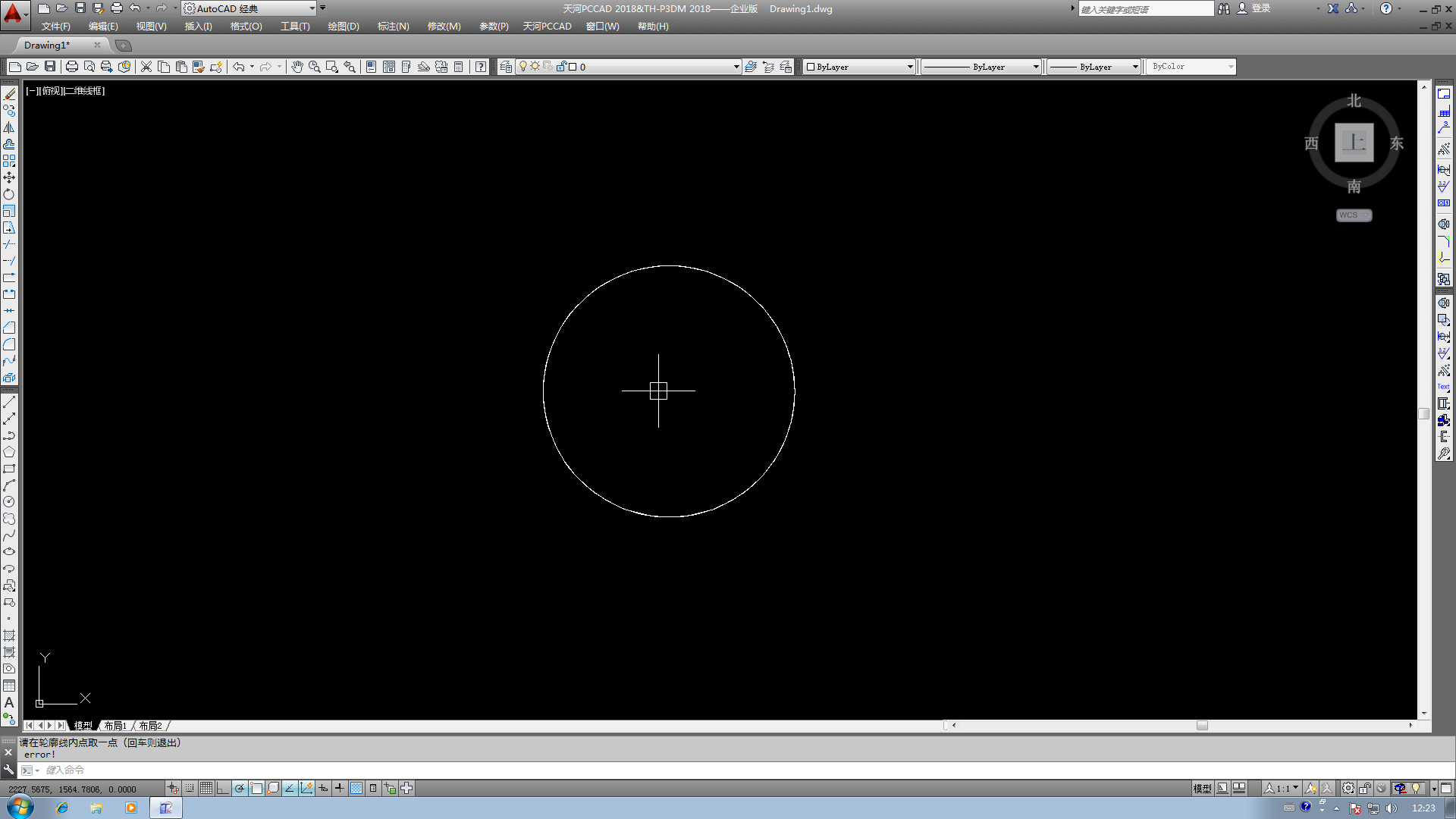The height and width of the screenshot is (819, 1456).
Task: Open Internet Explorer from the taskbar
Action: coord(62,808)
